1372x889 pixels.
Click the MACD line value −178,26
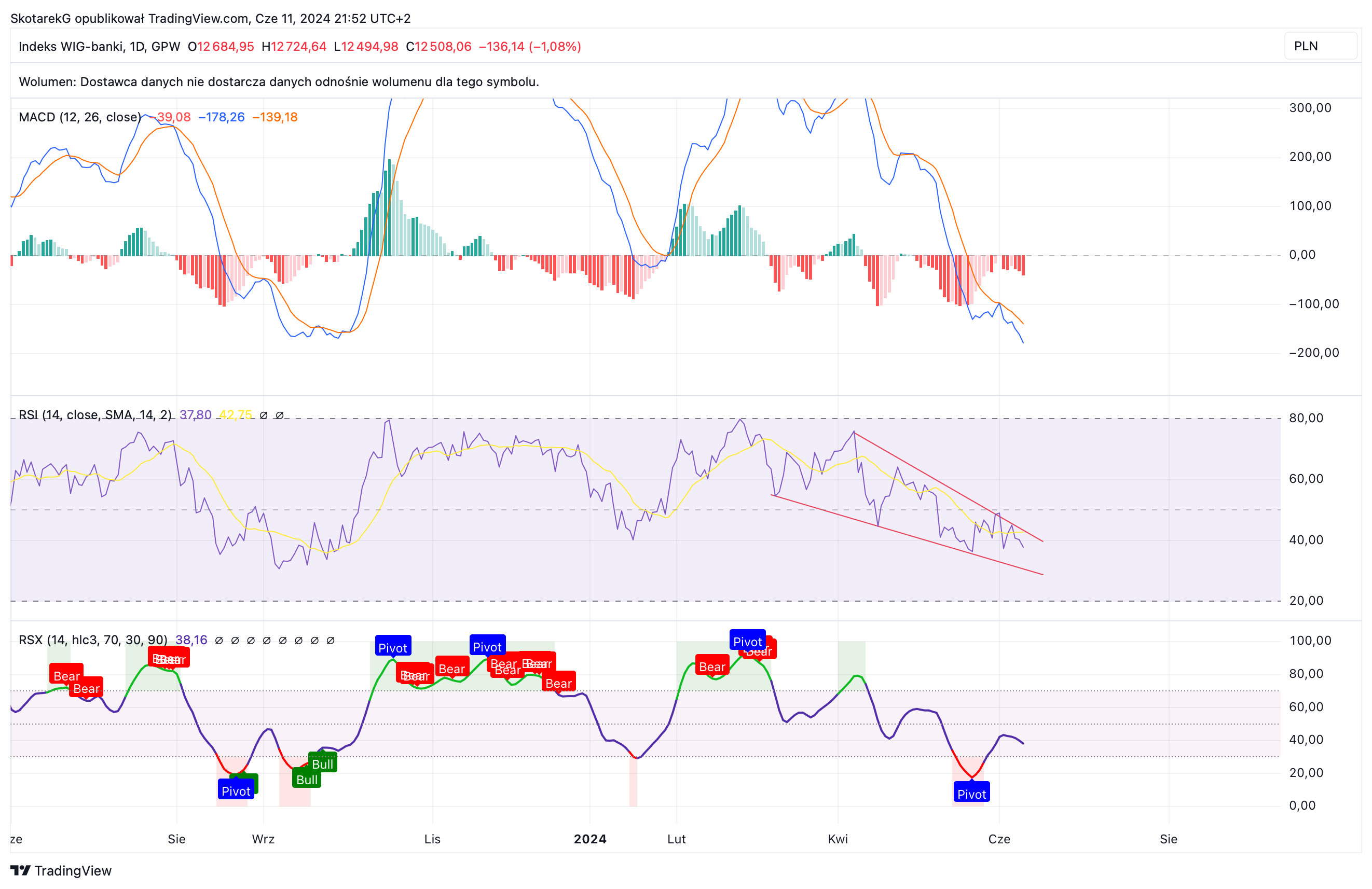(x=222, y=117)
